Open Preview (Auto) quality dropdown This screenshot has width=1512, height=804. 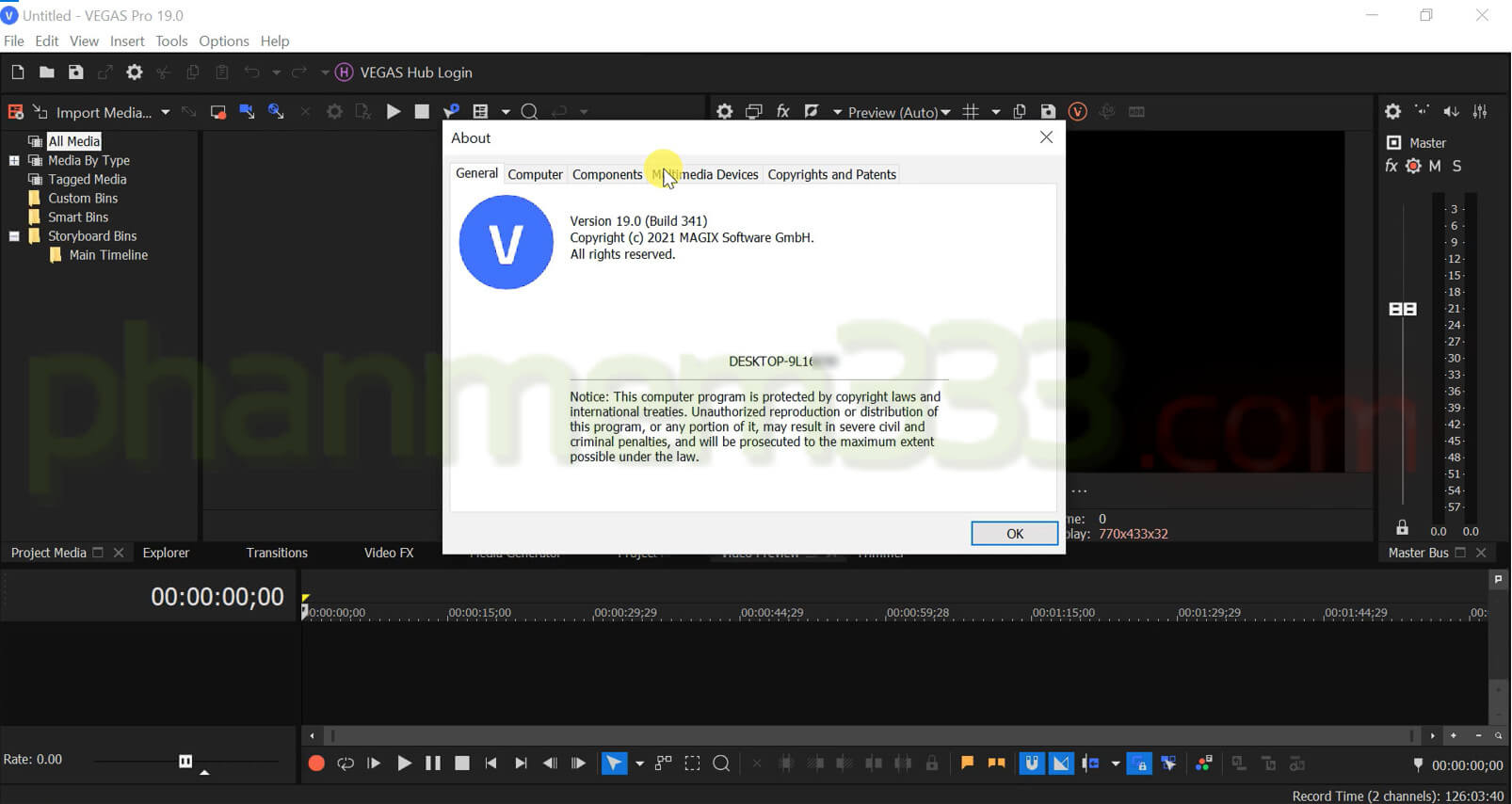[899, 112]
